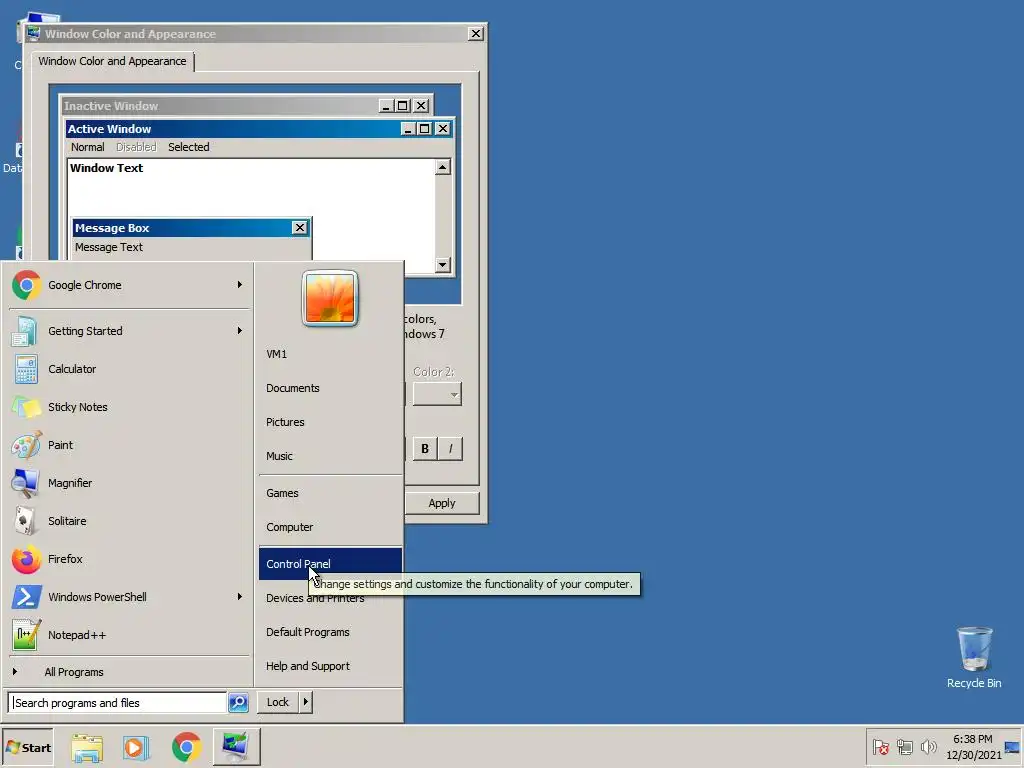Click the Search programs and files box

click(x=118, y=703)
